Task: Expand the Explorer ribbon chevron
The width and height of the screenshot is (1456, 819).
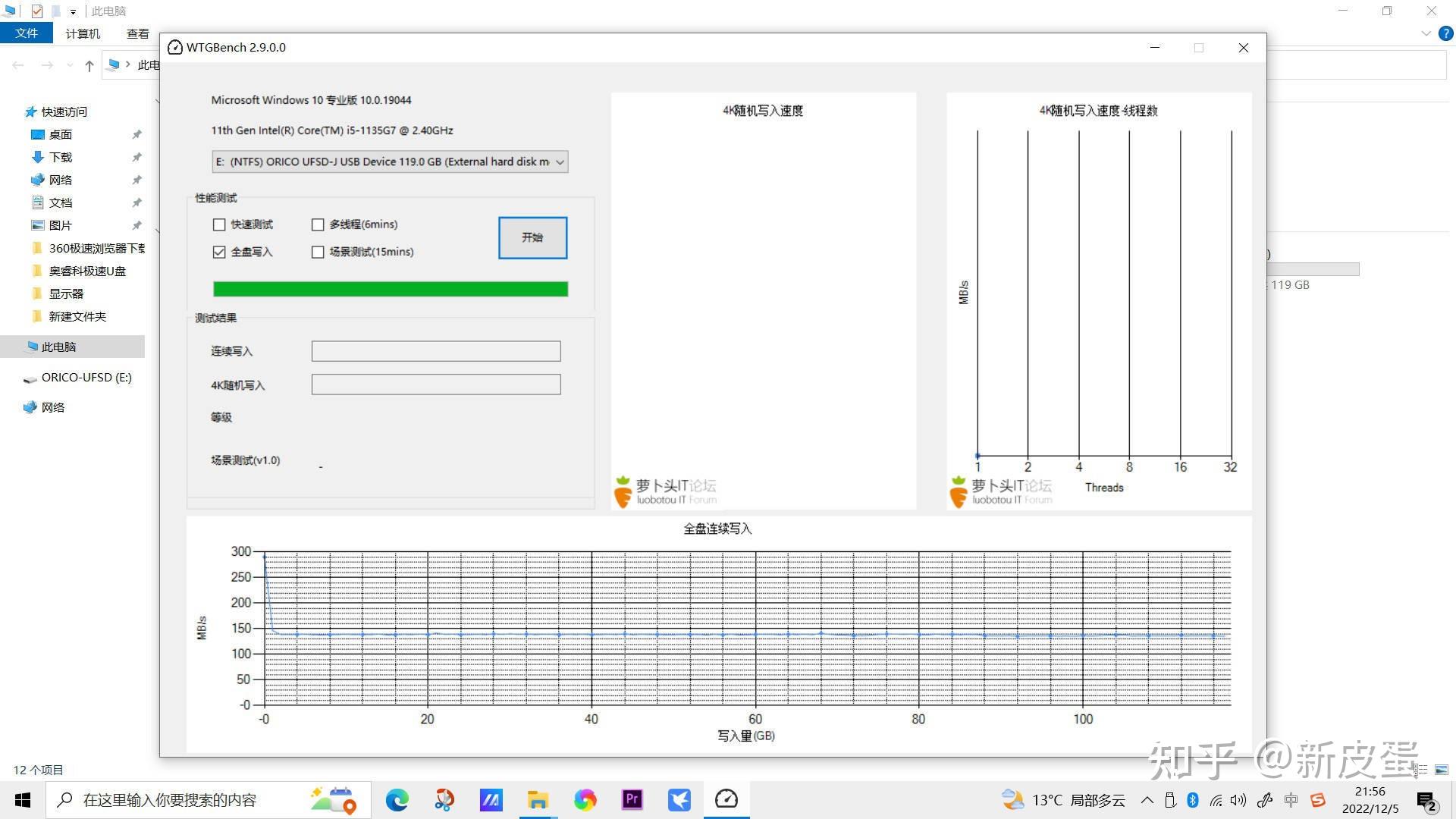Action: pos(1426,33)
